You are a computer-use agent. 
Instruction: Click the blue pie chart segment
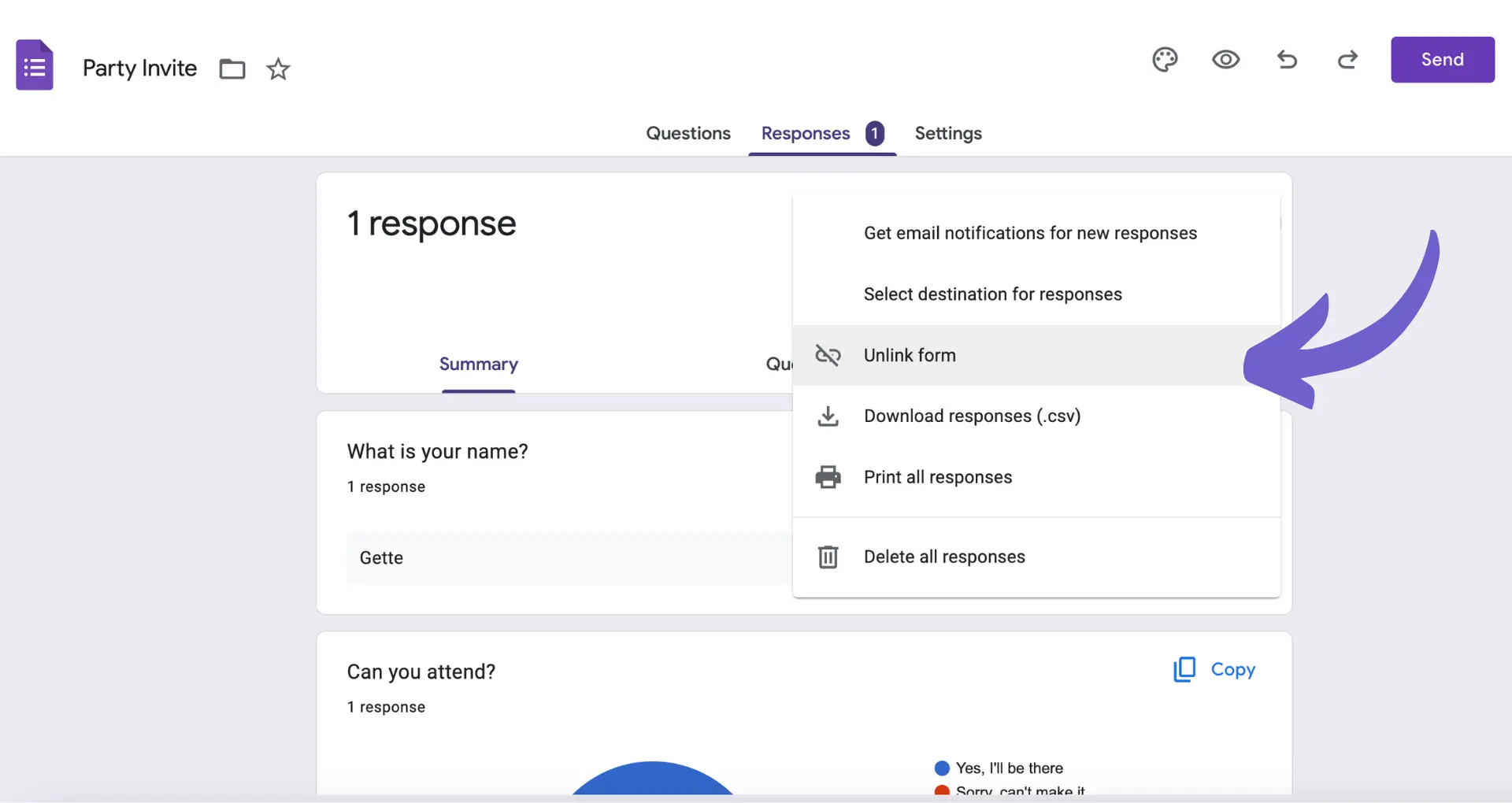pos(652,781)
